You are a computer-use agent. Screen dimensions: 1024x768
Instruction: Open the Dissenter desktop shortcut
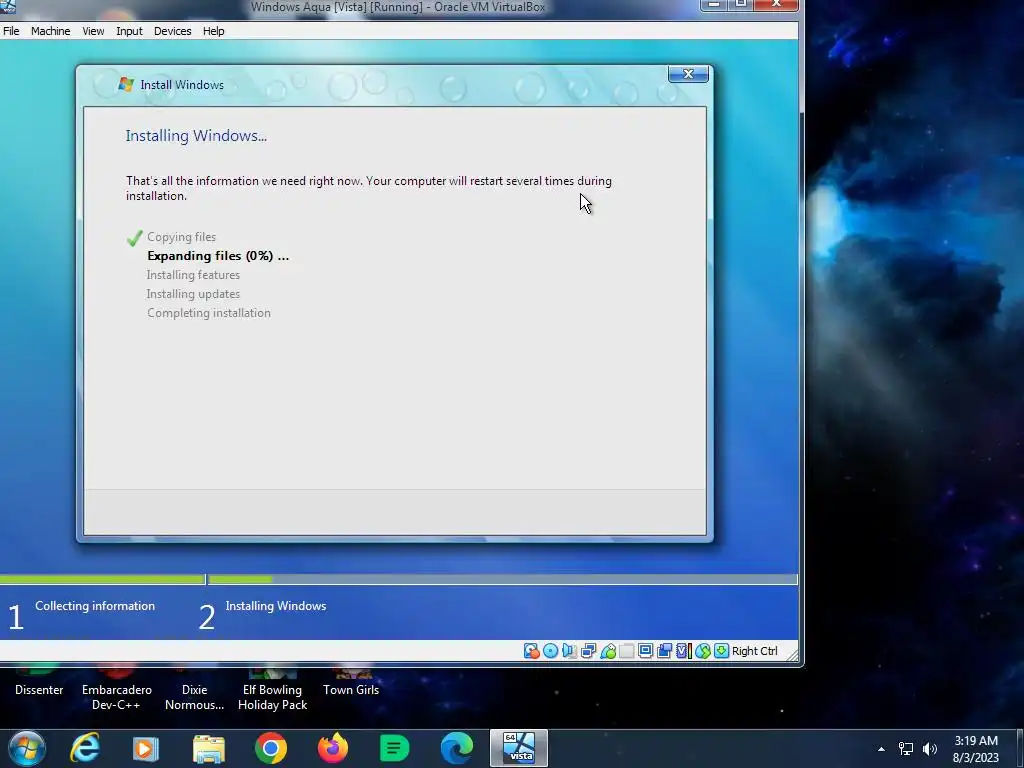pos(39,684)
